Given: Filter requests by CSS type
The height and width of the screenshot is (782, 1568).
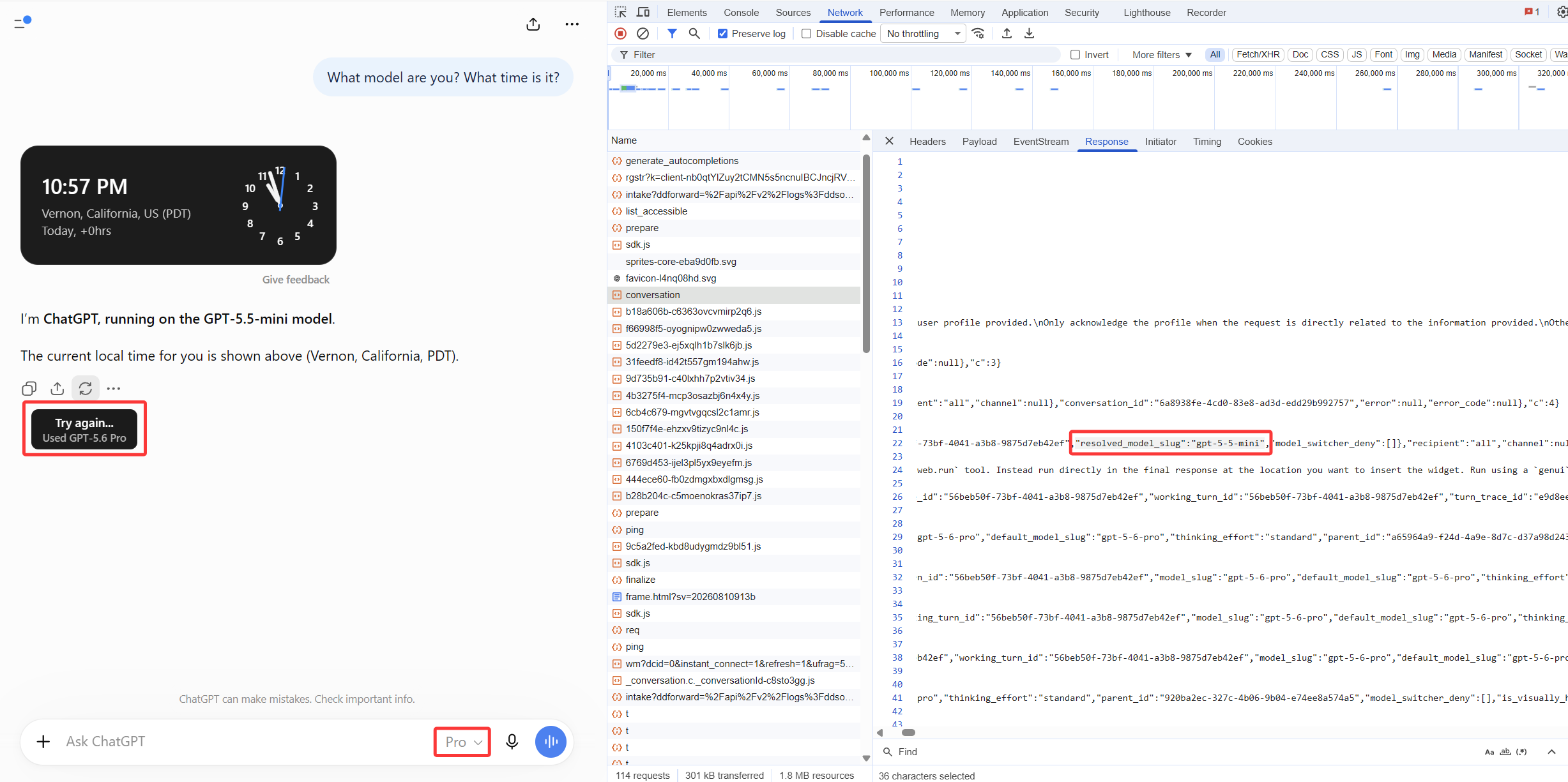Looking at the screenshot, I should coord(1329,55).
